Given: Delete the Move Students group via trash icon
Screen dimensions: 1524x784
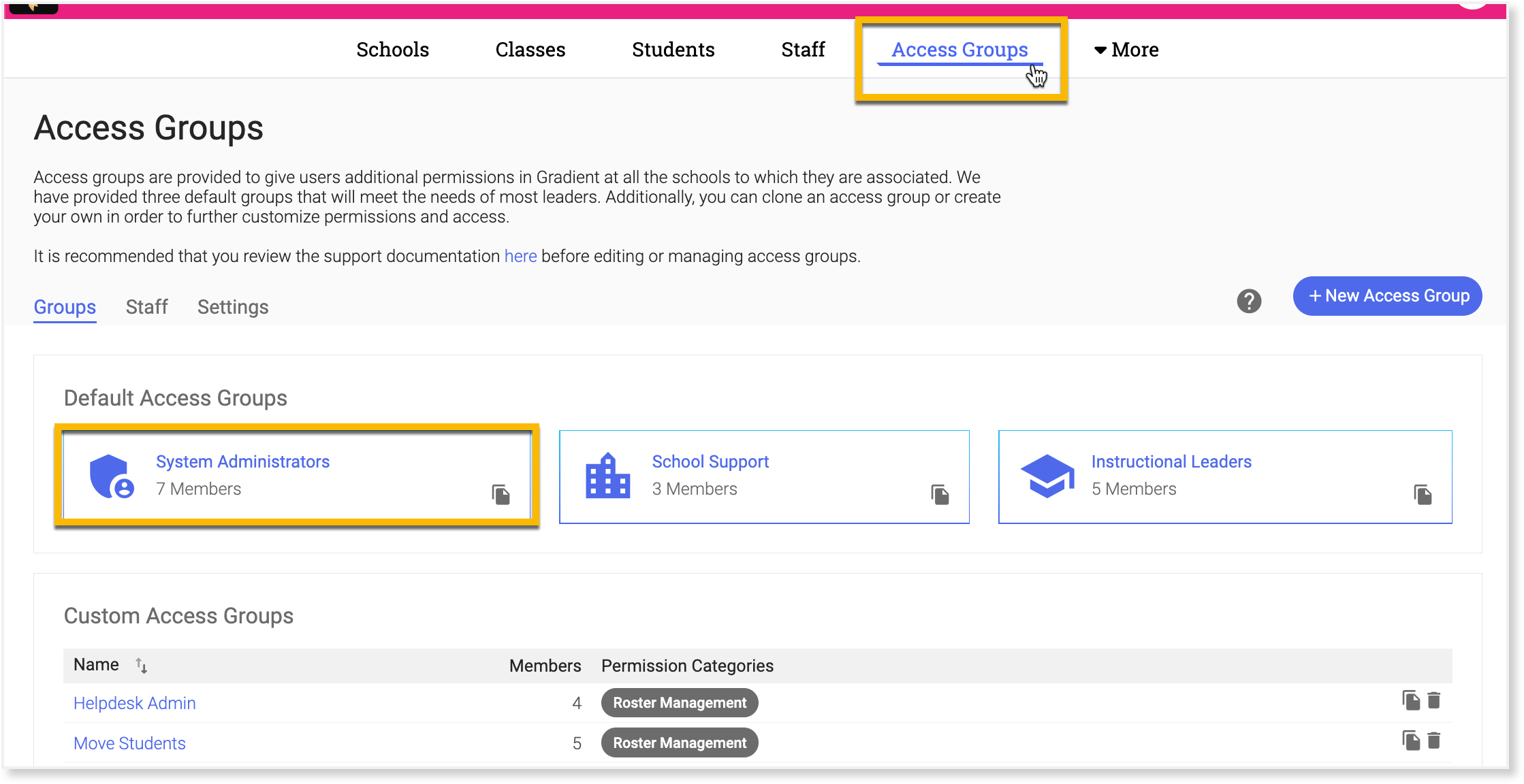Looking at the screenshot, I should click(1435, 741).
